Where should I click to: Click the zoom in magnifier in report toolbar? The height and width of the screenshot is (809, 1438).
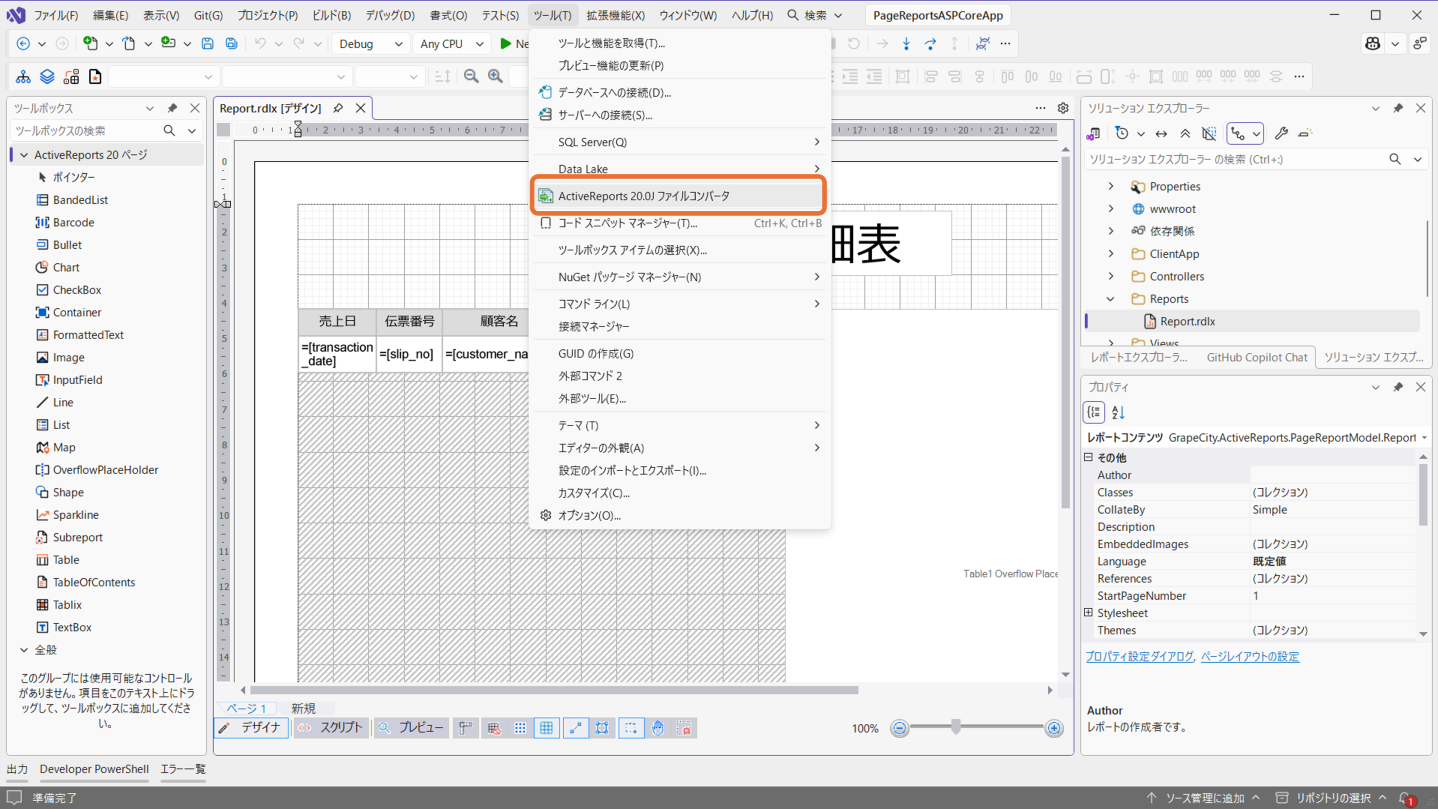495,77
